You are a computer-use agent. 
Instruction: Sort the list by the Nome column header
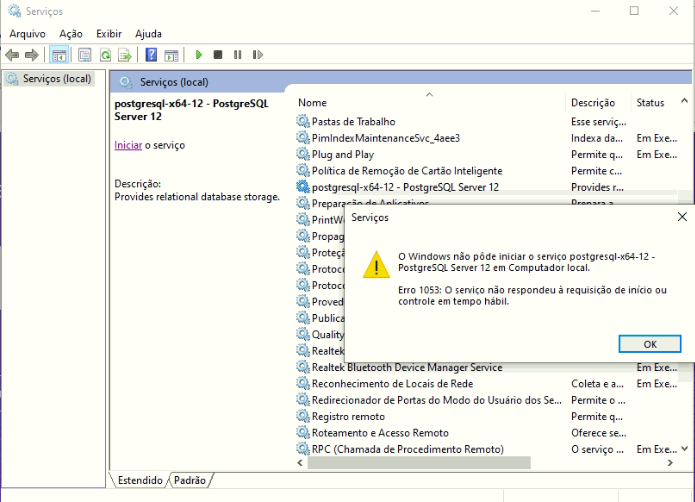click(x=312, y=103)
